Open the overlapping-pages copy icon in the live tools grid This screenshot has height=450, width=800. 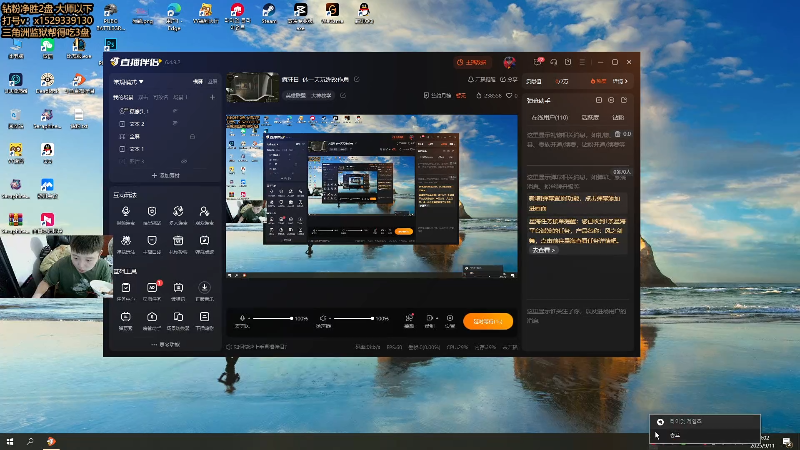click(178, 317)
